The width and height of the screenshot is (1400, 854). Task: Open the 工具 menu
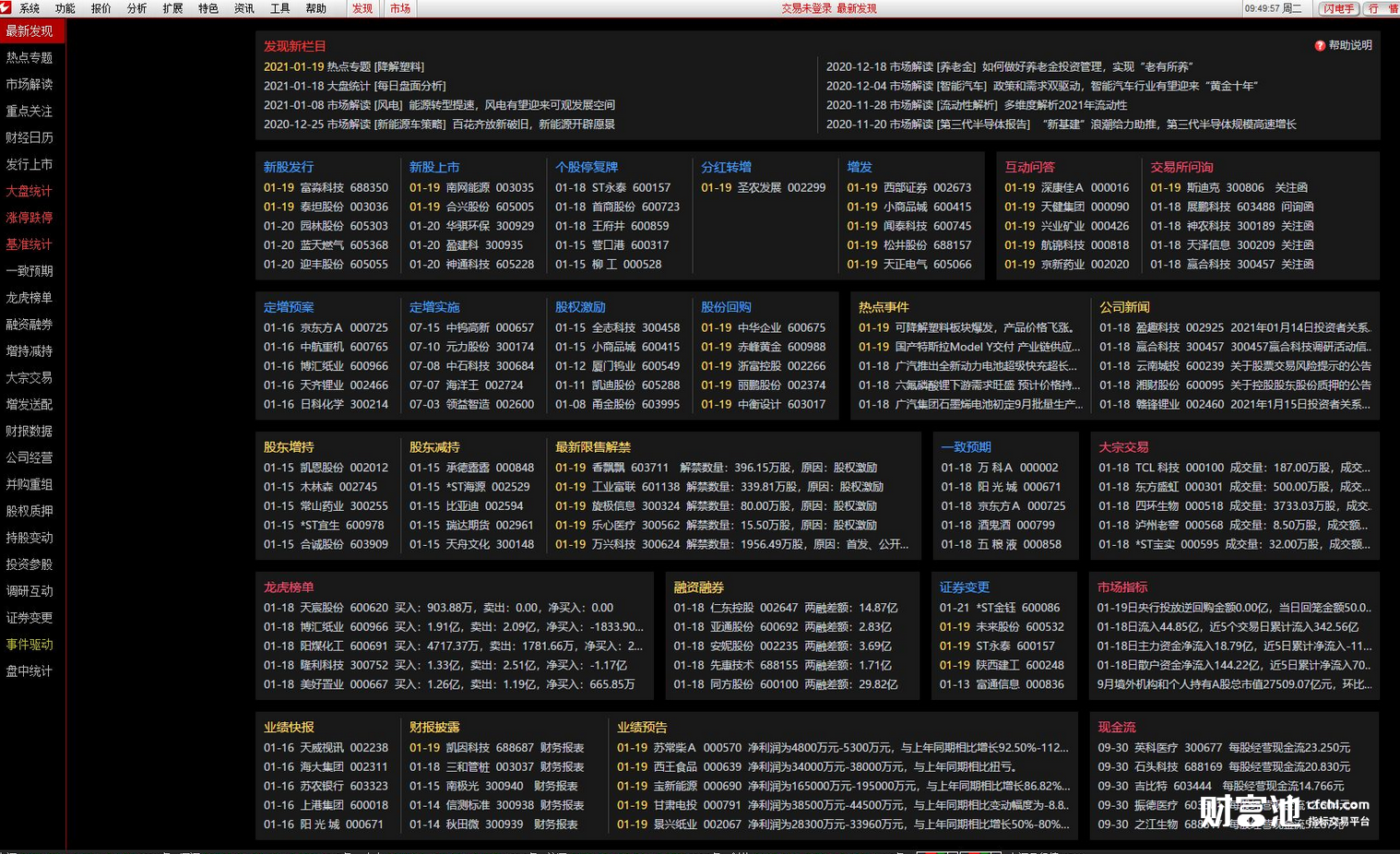[280, 8]
